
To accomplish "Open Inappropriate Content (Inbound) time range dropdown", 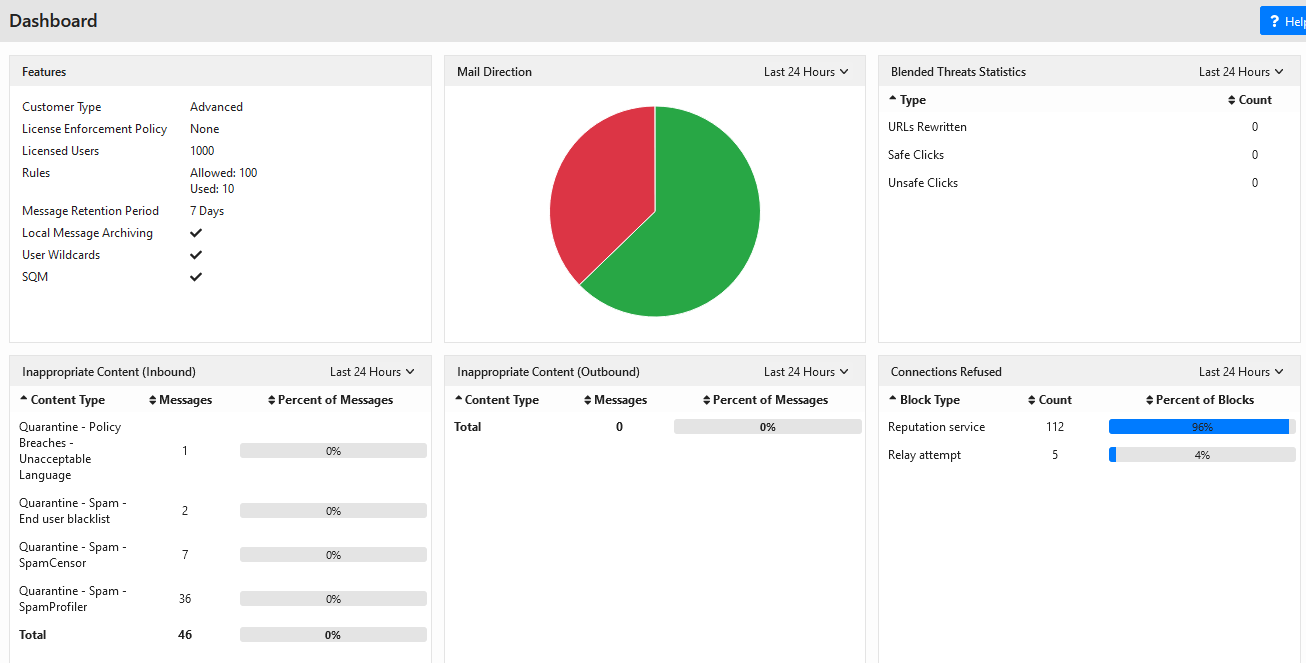I will 372,372.
